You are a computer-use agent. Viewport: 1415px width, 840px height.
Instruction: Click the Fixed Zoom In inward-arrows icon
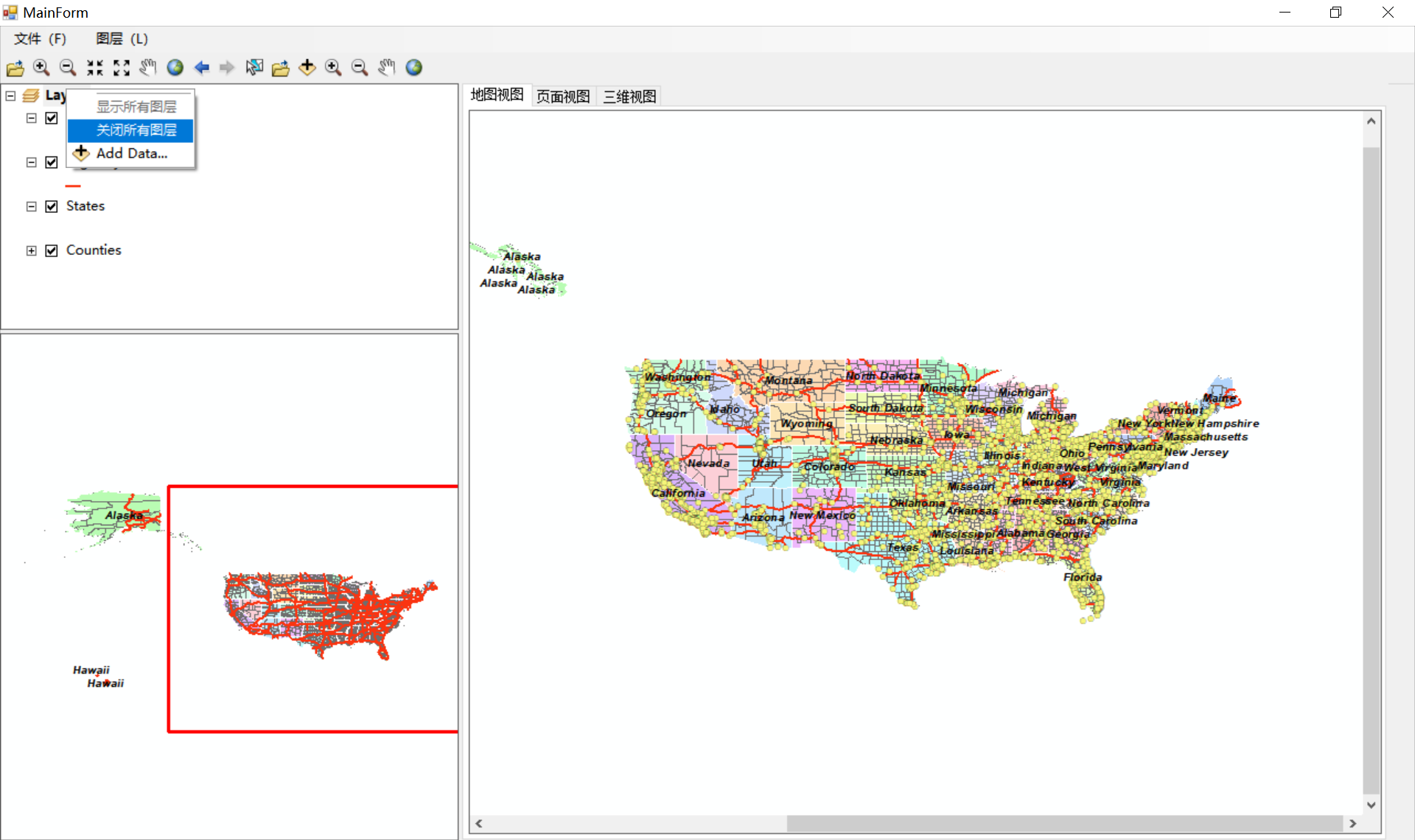95,68
